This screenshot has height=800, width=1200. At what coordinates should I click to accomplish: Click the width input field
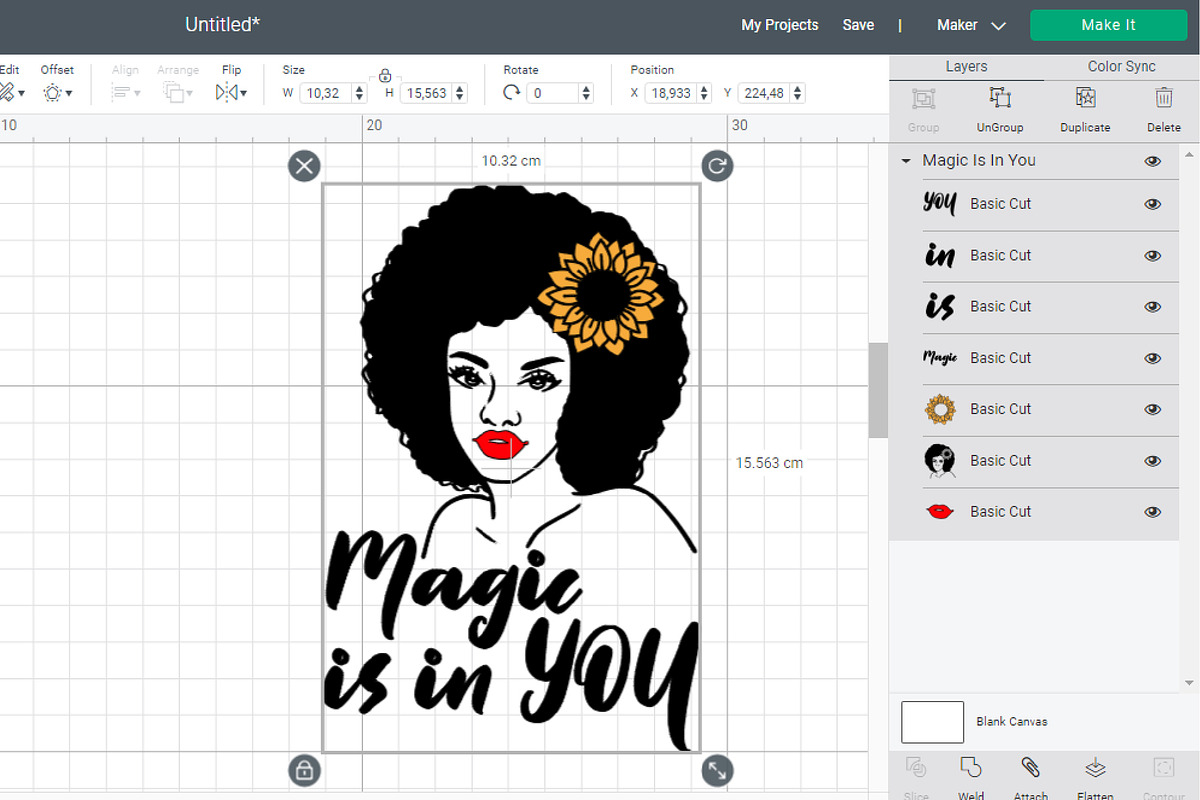point(326,93)
